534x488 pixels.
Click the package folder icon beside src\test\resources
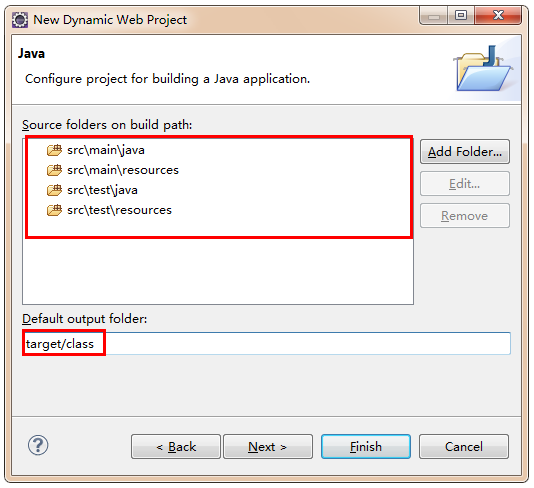click(54, 210)
